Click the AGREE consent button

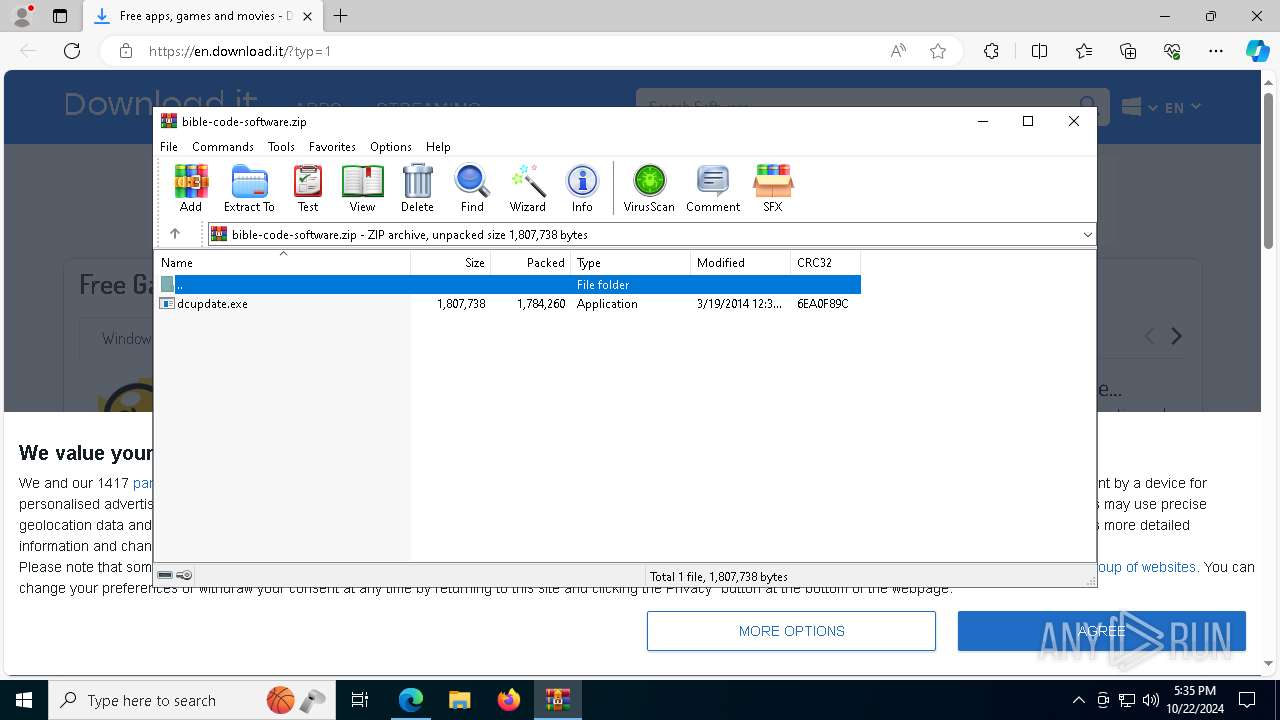[1102, 631]
